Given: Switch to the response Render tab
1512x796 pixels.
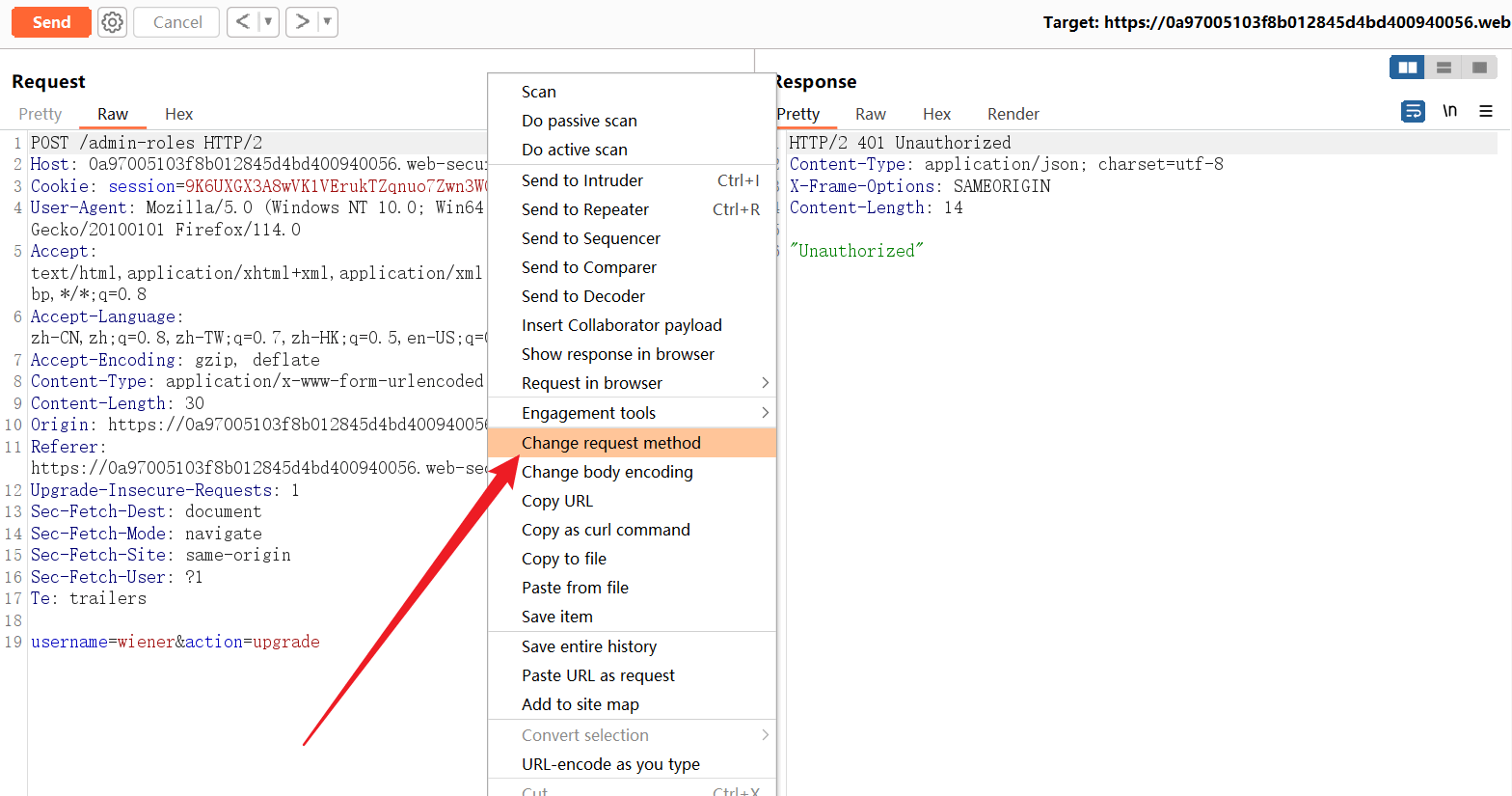Looking at the screenshot, I should [1012, 114].
